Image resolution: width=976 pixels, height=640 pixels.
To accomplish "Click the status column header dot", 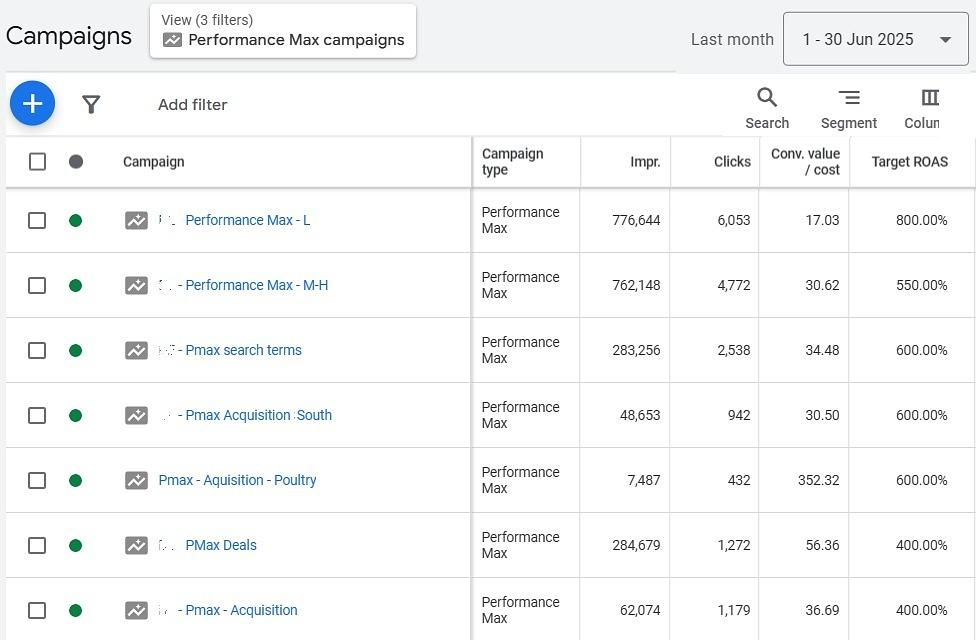I will point(75,162).
